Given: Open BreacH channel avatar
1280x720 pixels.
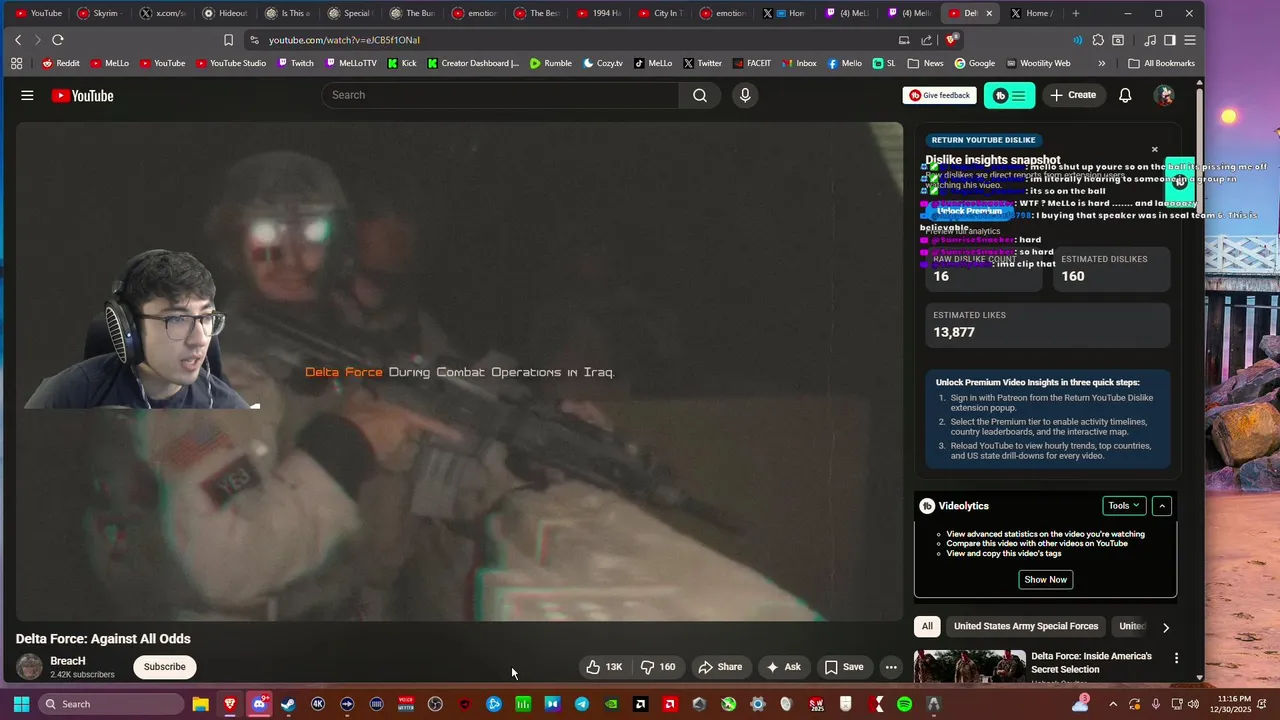Looking at the screenshot, I should coord(30,667).
